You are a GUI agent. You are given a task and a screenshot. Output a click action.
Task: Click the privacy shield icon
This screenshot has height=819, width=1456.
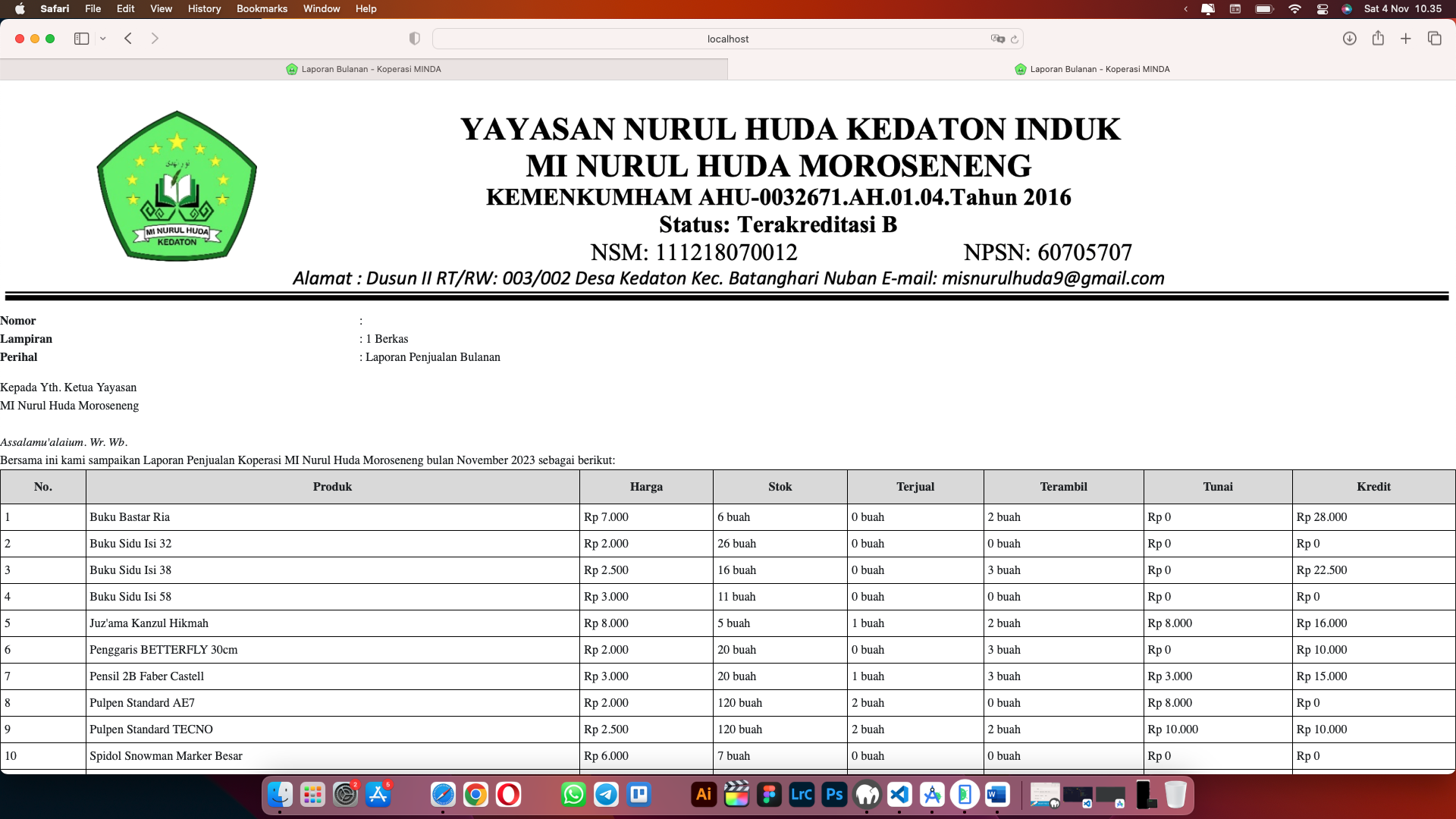pos(414,39)
